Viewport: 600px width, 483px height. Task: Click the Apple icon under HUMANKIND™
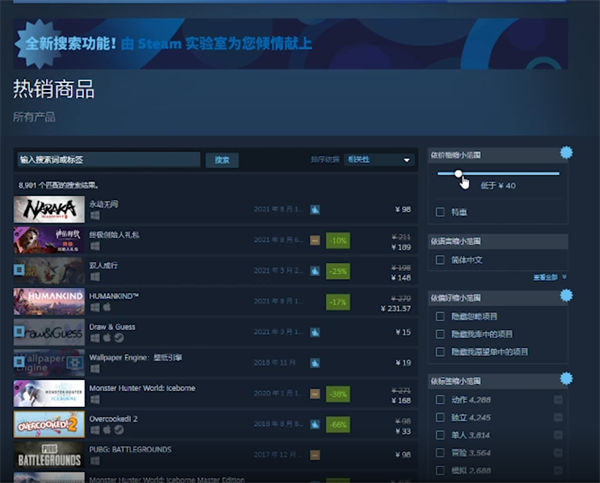tap(107, 307)
